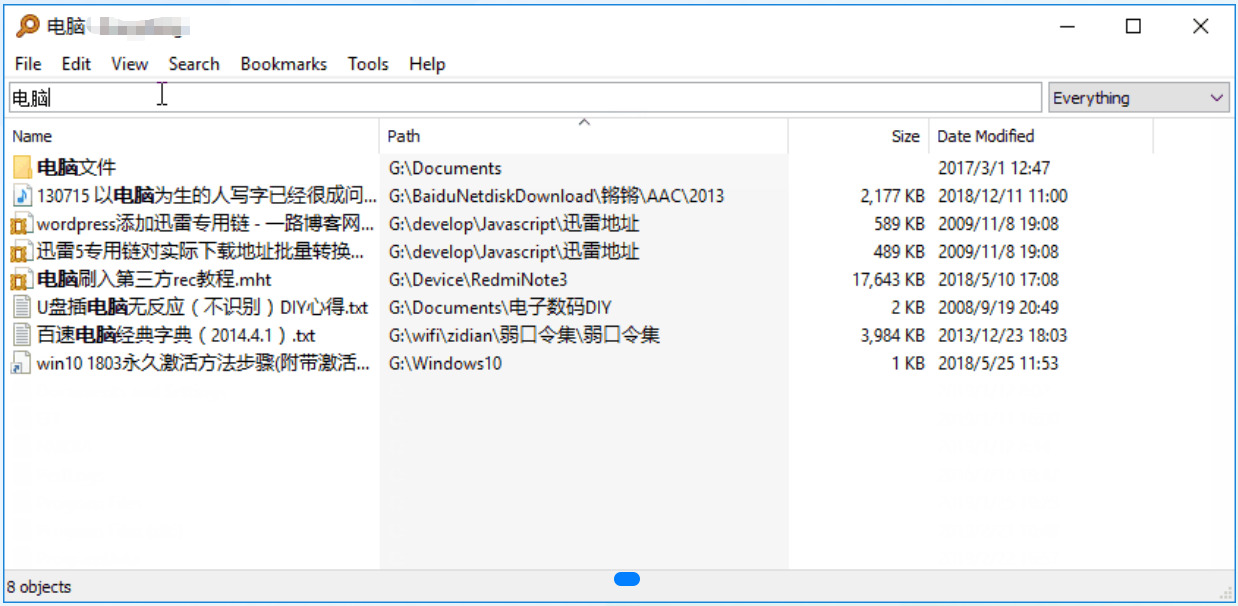1238x606 pixels.
Task: Click date 2018/5/25 11:53
Action: (998, 364)
